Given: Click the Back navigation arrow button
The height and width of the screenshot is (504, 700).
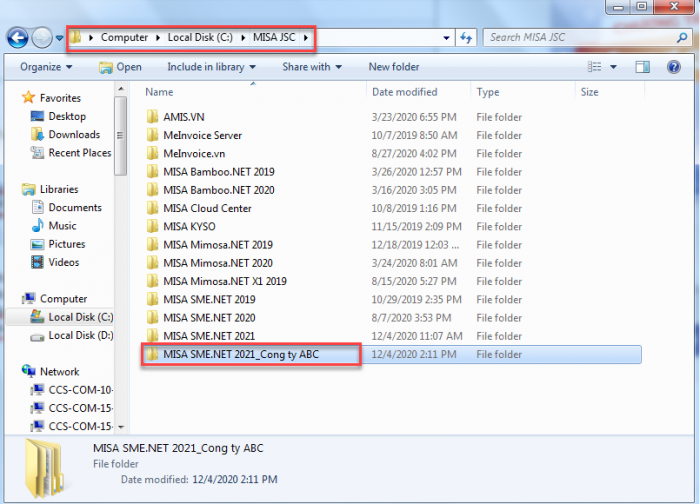Looking at the screenshot, I should point(17,38).
